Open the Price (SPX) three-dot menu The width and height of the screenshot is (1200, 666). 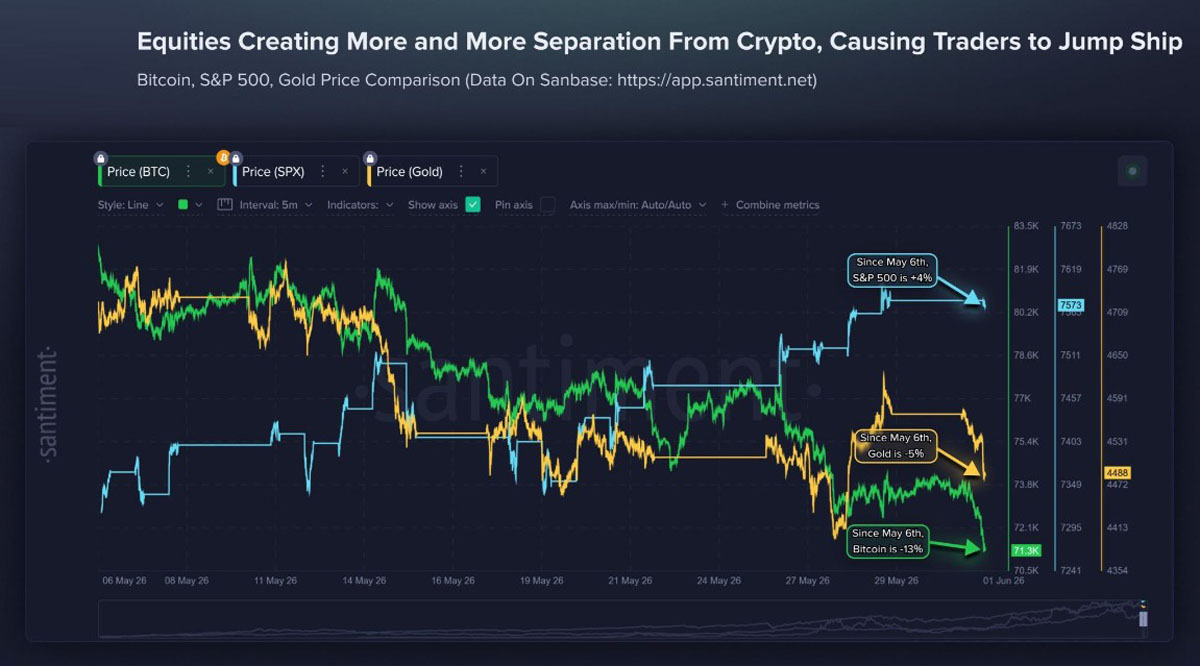[x=322, y=172]
